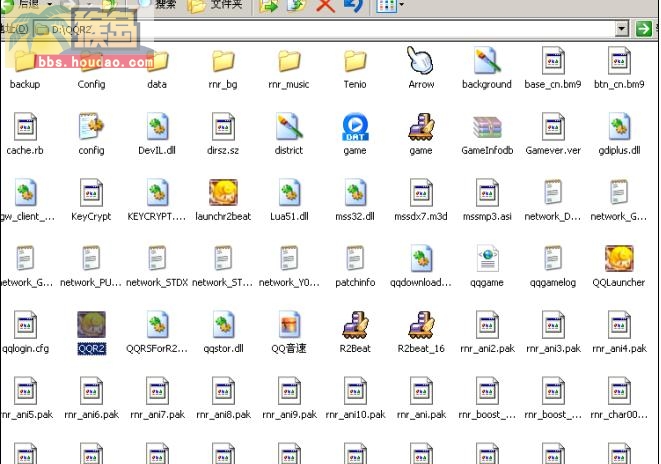The image size is (661, 464).
Task: Select the district image file
Action: pyautogui.click(x=289, y=135)
